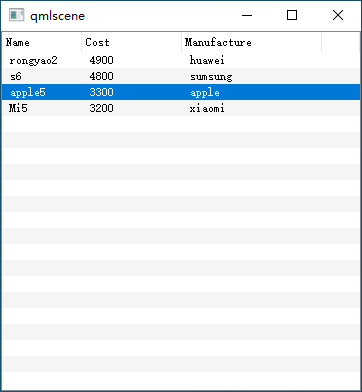Click the apple manufacturer cell
Screen dimensions: 362x392
(x=205, y=93)
